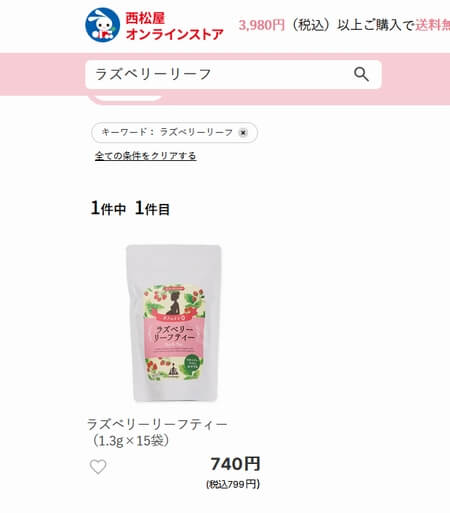Viewport: 450px width, 513px height.
Task: Click the magnifying glass search icon
Action: point(361,74)
